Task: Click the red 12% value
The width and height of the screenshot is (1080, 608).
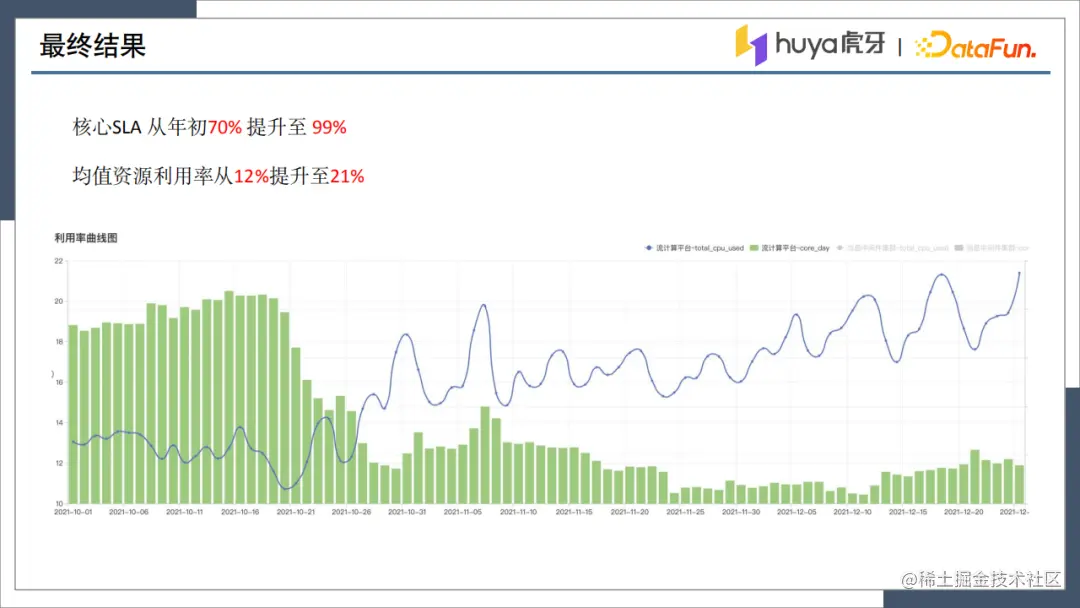Action: point(251,176)
